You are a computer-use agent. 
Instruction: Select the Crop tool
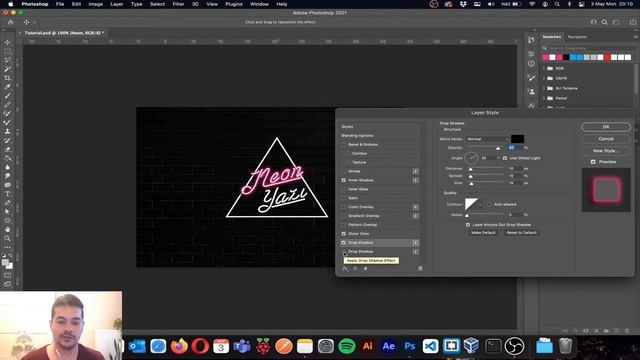7,78
